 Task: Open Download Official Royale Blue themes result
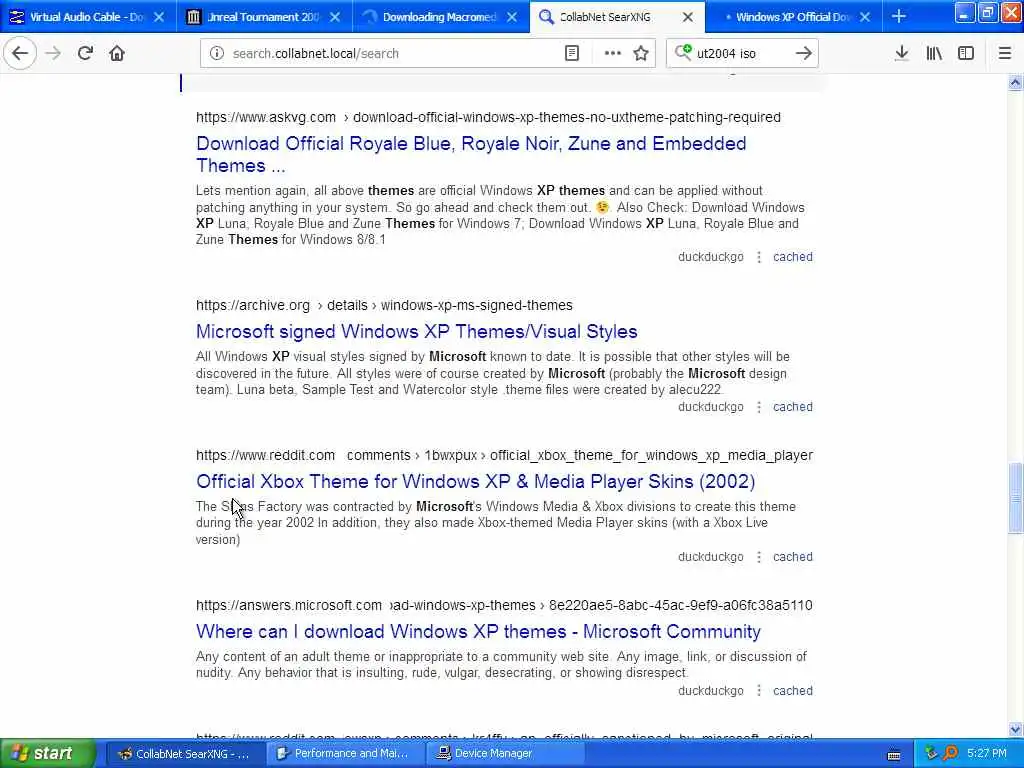click(x=471, y=154)
